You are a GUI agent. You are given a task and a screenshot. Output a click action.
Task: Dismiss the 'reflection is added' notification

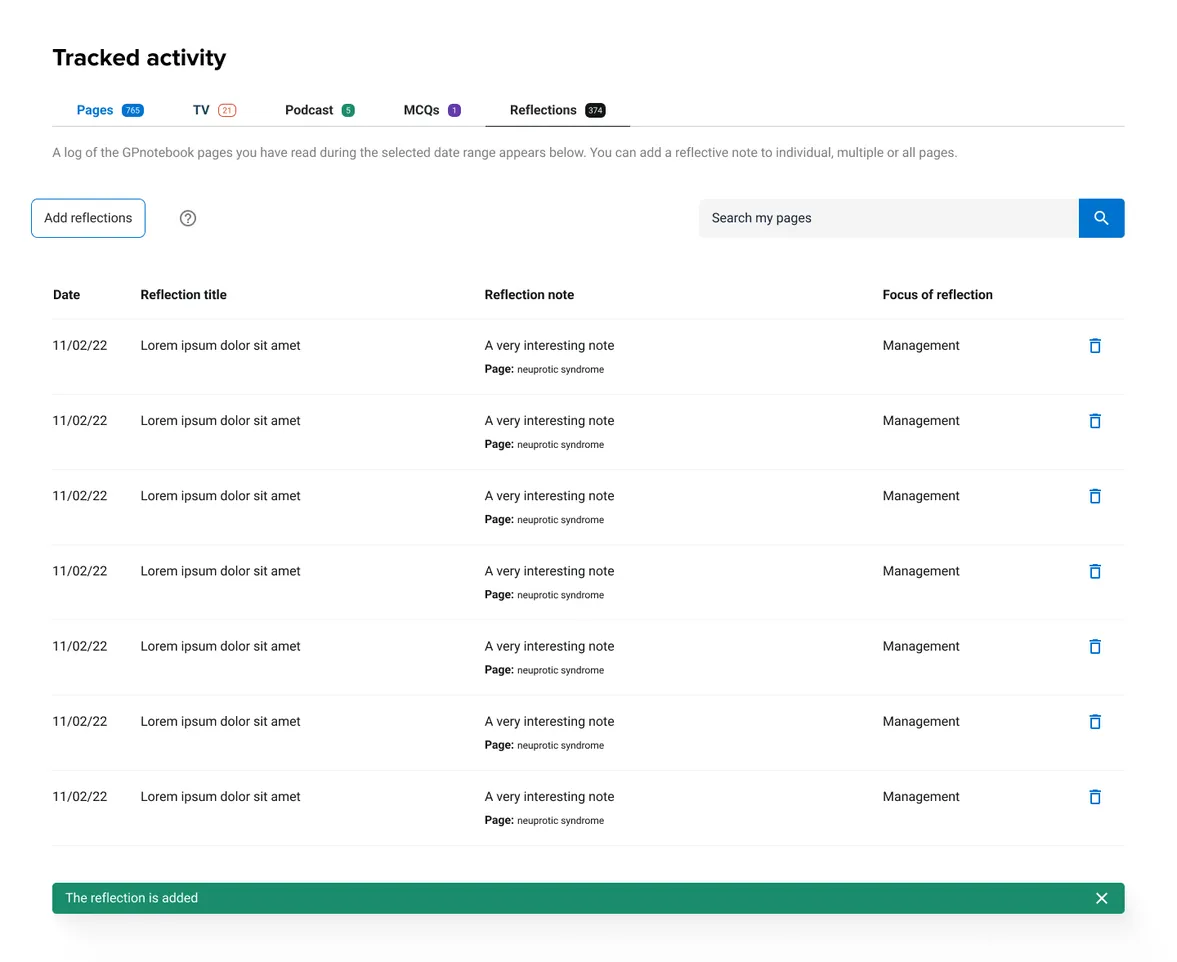tap(1101, 898)
